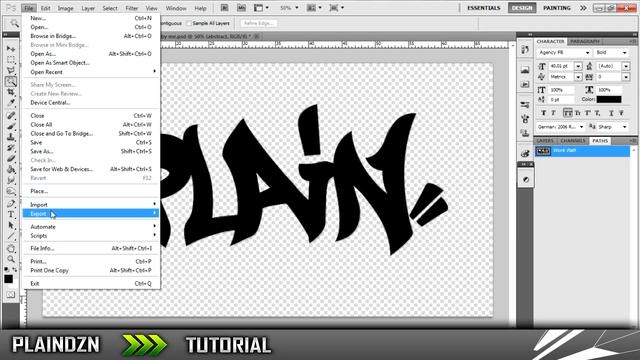Toggle Strikethrough in Character panel
640x360 pixels.
[621, 113]
